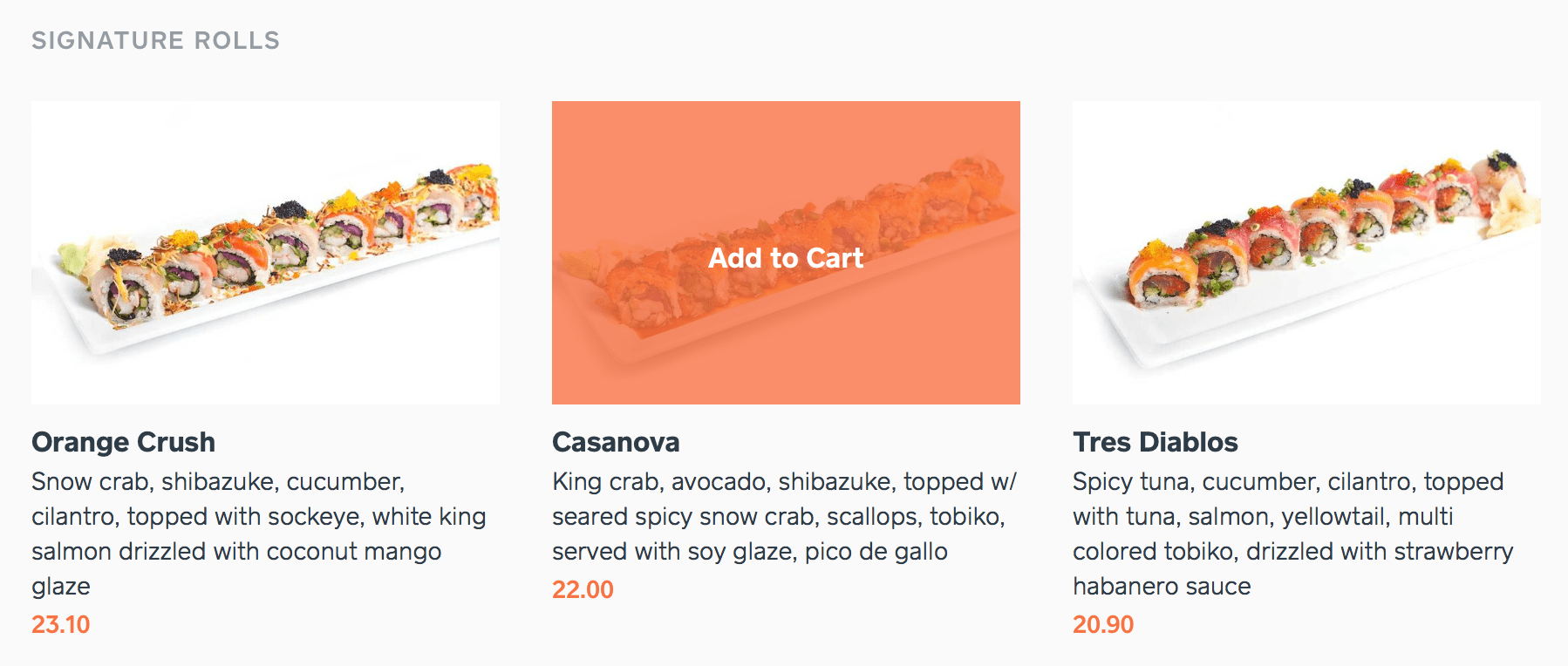
Task: Click the Casanova menu card
Action: pyautogui.click(x=784, y=349)
